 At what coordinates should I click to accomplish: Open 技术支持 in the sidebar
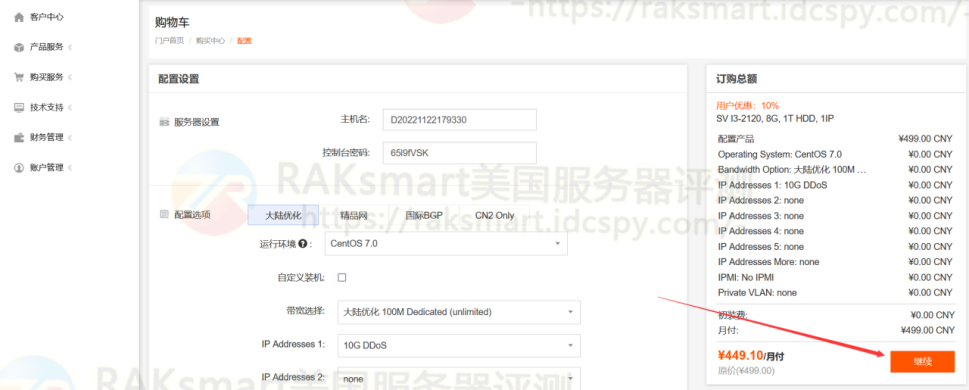click(x=46, y=108)
